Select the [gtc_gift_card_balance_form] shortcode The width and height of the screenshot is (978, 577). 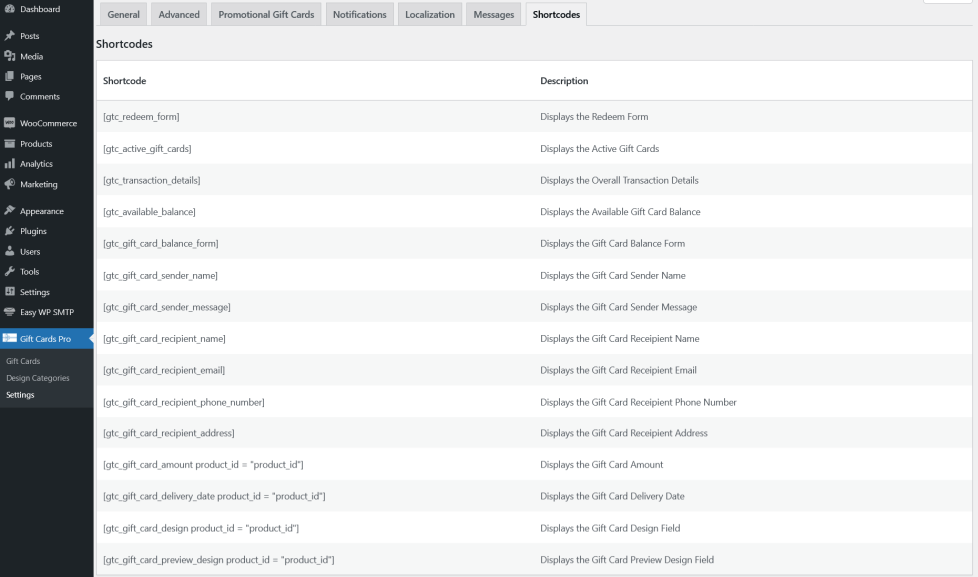(161, 243)
